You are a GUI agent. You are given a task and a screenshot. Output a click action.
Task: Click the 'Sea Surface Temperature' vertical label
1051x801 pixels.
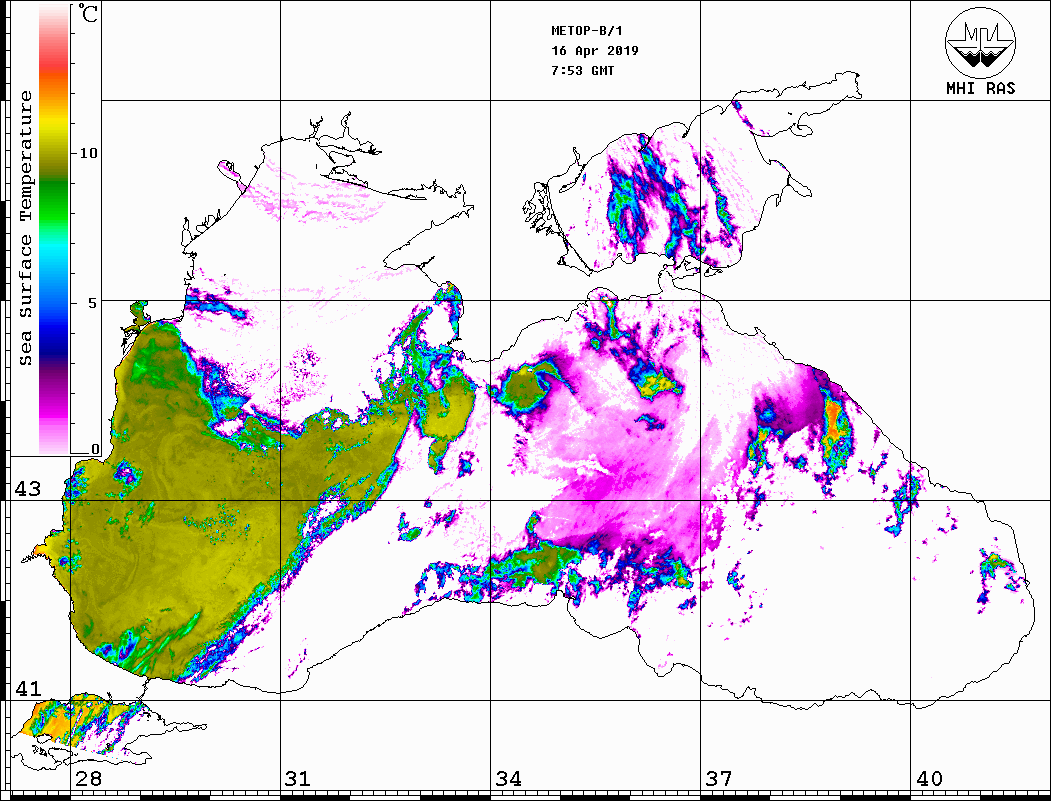[x=25, y=228]
